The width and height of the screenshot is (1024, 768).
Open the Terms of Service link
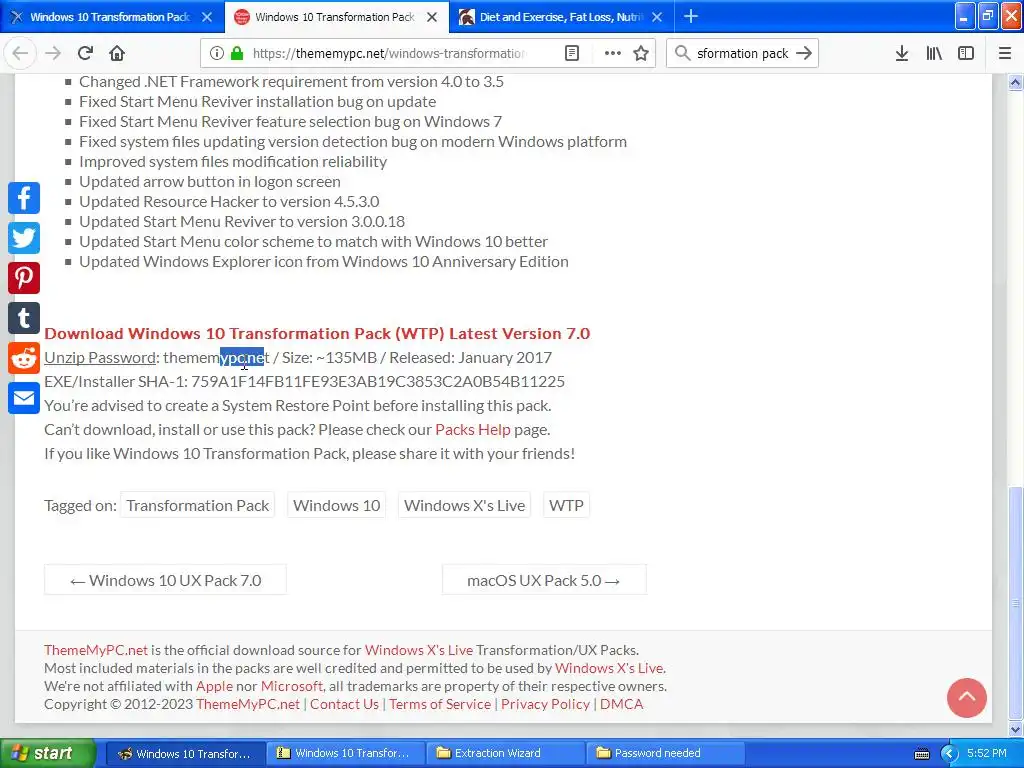pyautogui.click(x=440, y=705)
